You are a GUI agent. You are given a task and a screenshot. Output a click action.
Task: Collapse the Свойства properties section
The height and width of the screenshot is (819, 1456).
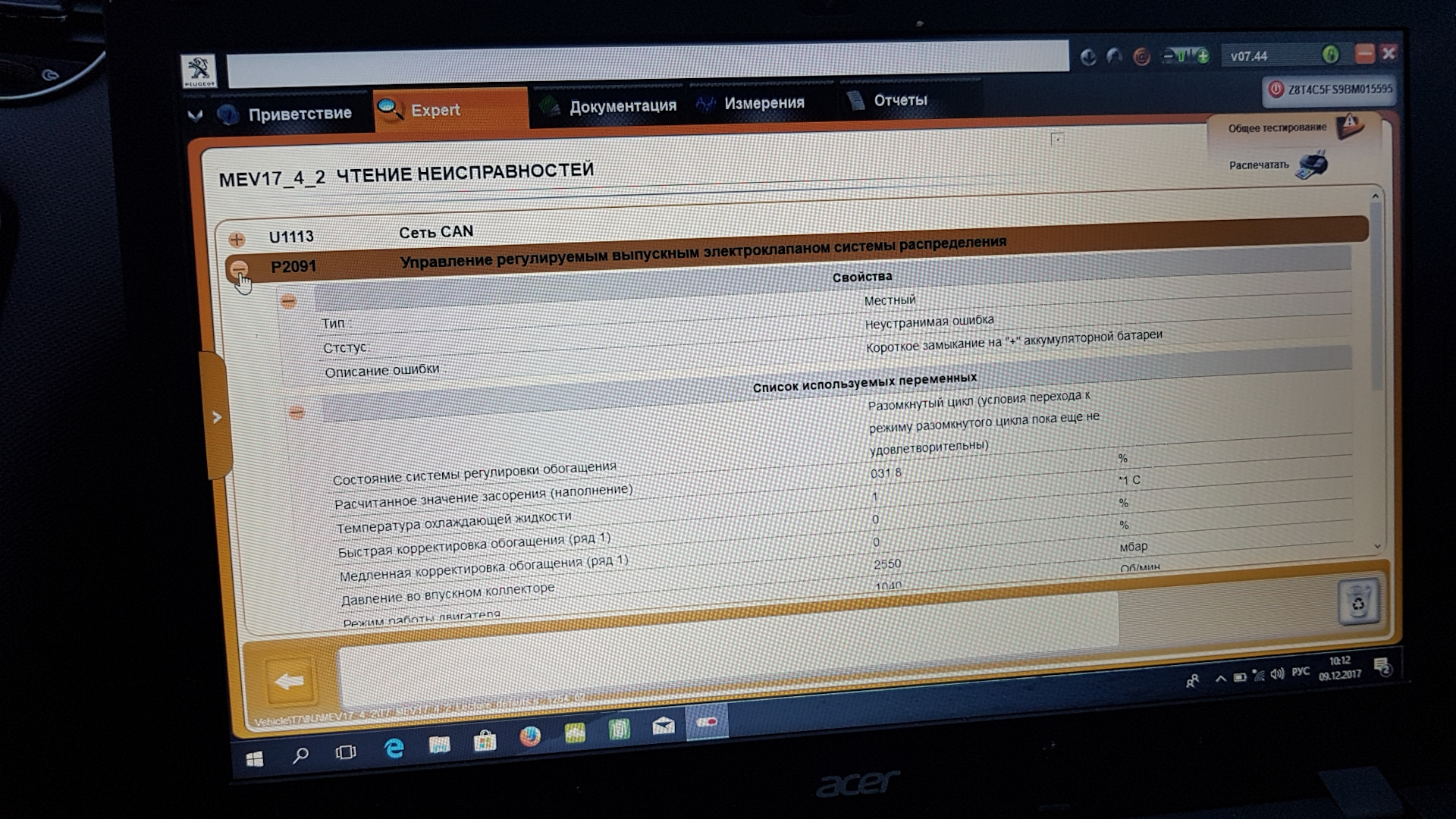(288, 302)
